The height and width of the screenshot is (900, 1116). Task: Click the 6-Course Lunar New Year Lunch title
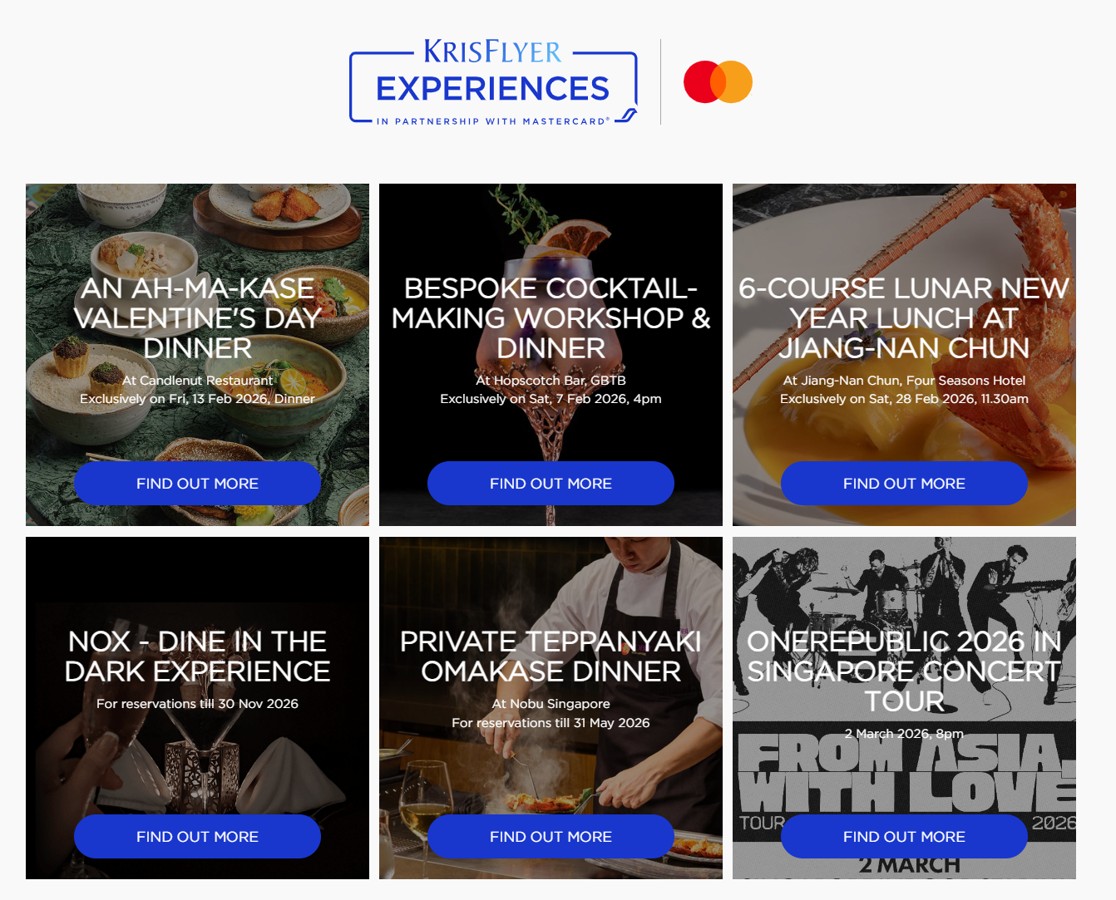[903, 318]
